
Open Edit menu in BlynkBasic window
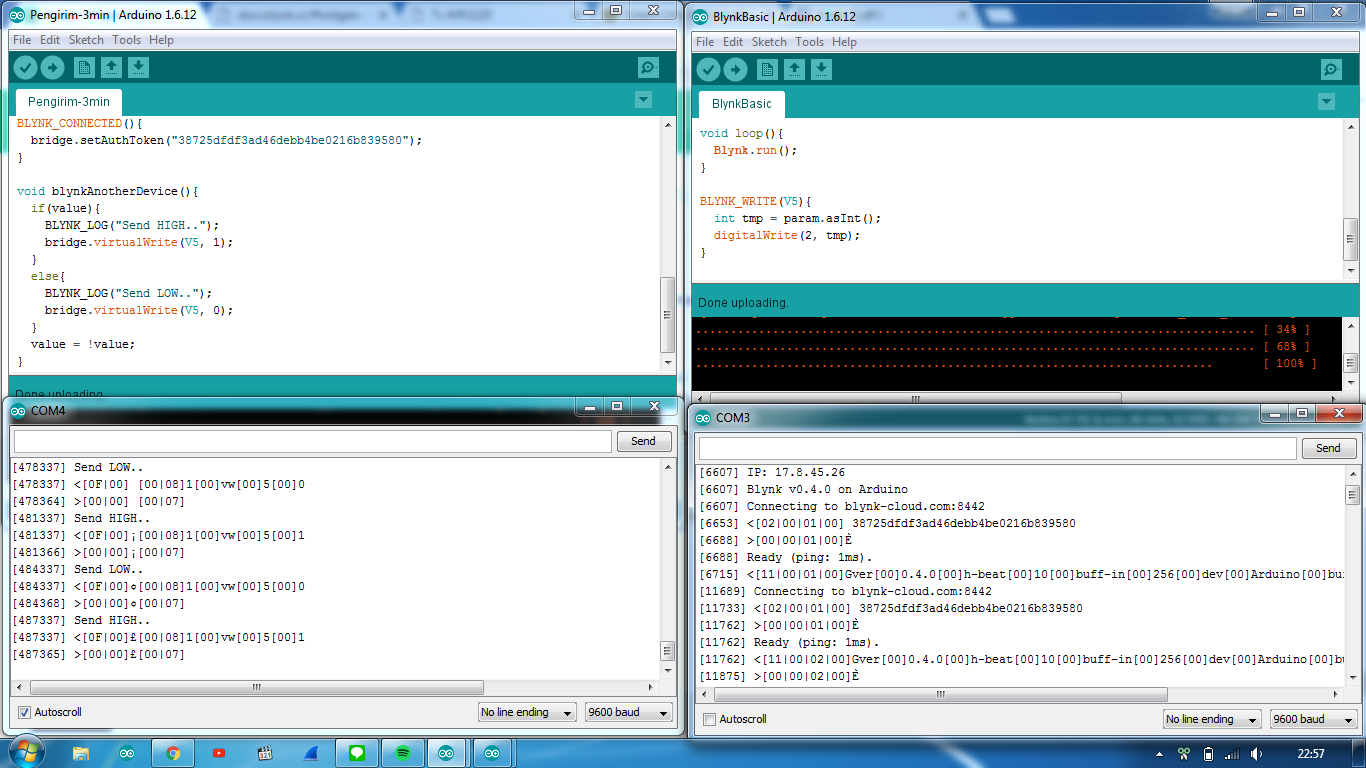733,42
